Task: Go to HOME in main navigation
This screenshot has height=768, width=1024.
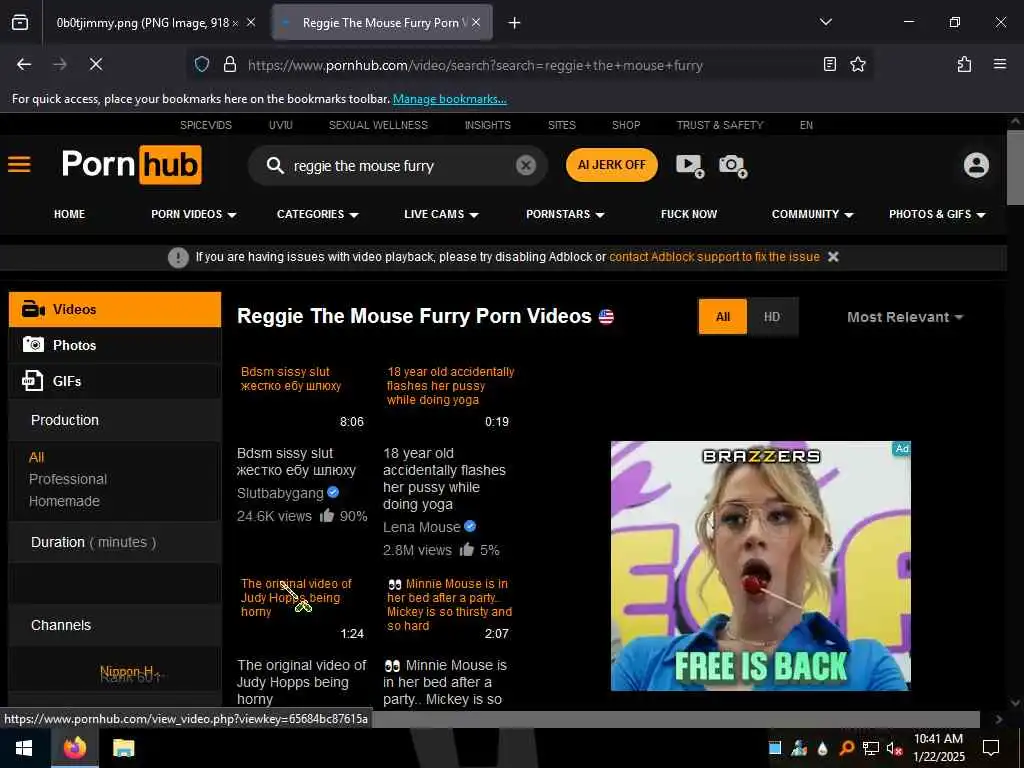Action: [x=69, y=214]
